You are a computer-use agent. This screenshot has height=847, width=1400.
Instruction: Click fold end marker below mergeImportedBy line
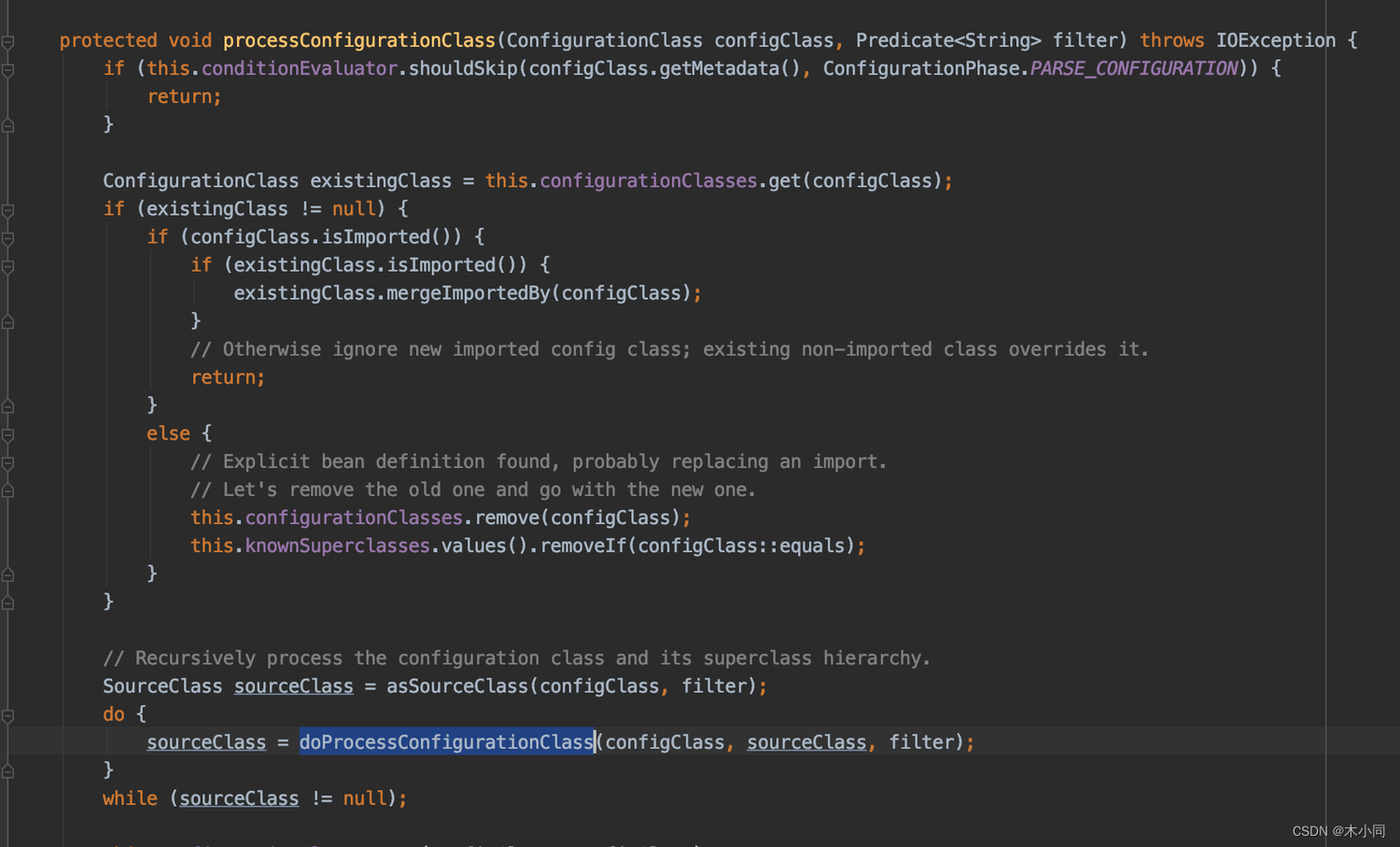[x=7, y=321]
